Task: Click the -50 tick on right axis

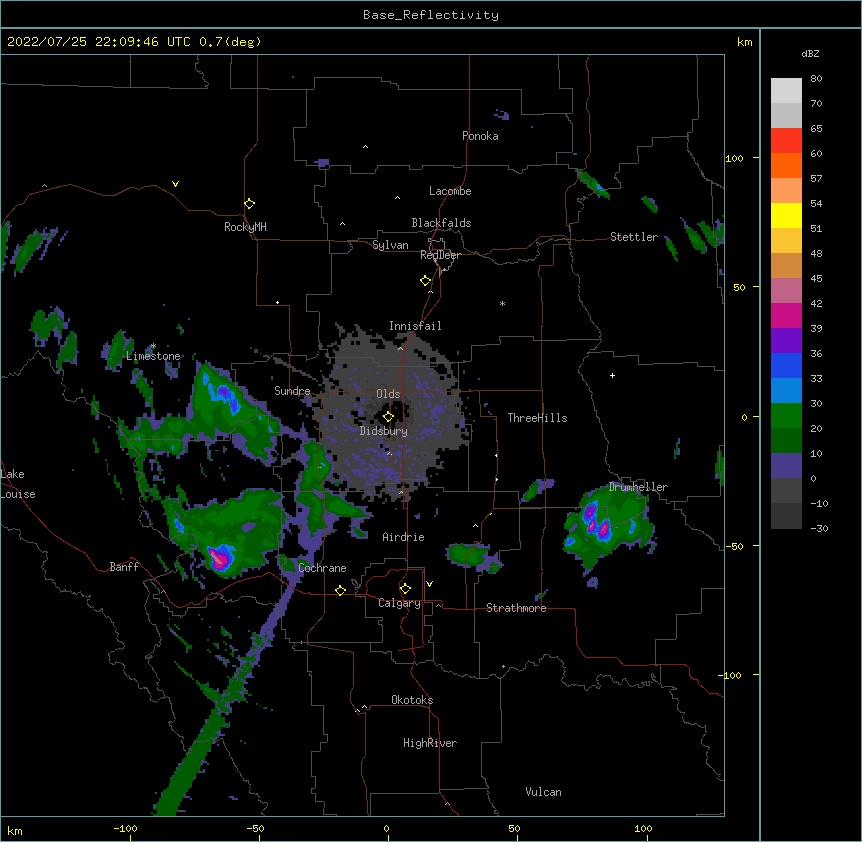Action: pos(734,546)
